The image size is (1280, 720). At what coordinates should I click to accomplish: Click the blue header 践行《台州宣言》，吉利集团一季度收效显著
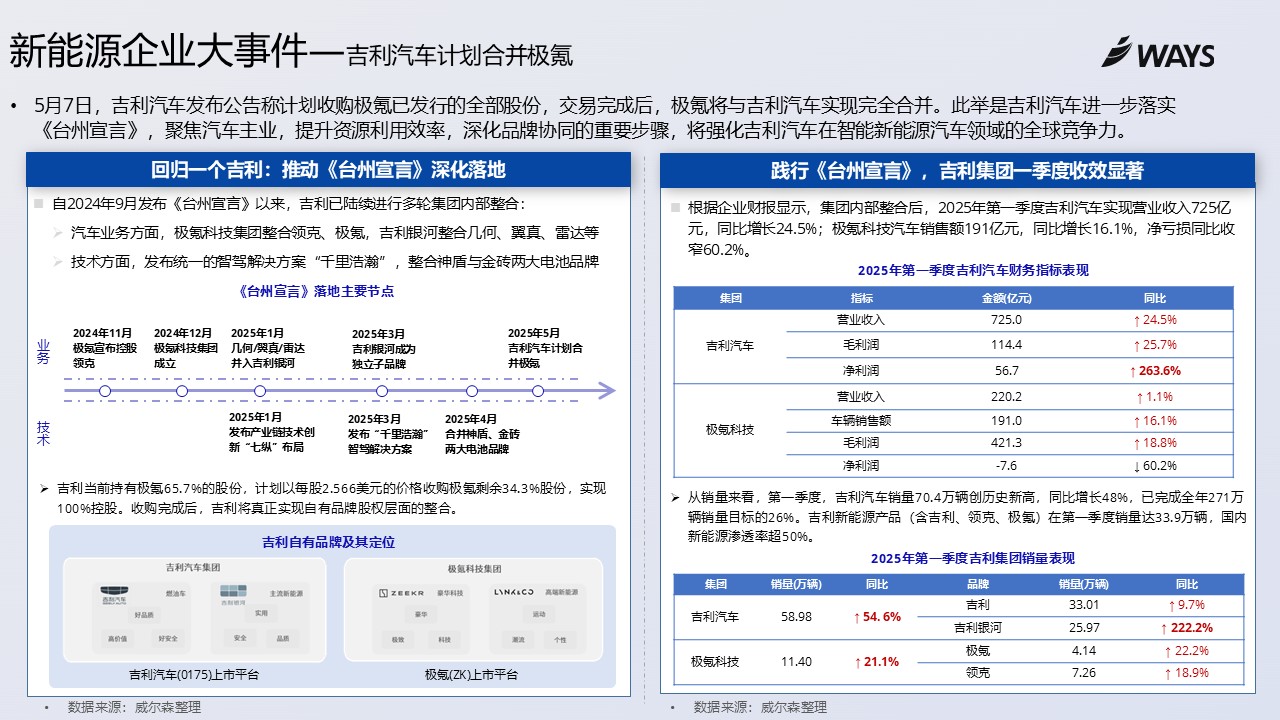point(957,171)
